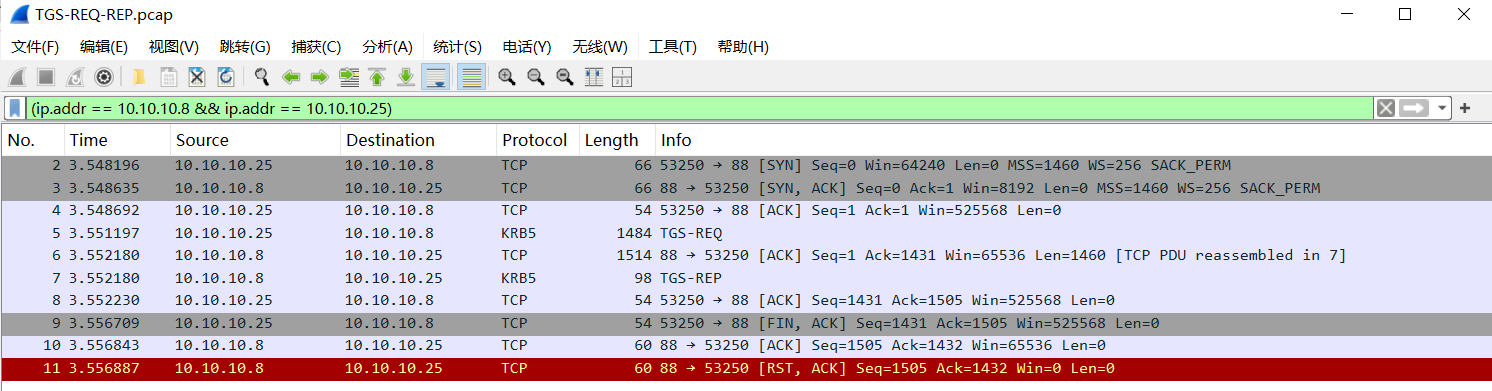This screenshot has height=391, width=1492.
Task: Select the KRB5 TGS-REQ packet
Action: 746,233
